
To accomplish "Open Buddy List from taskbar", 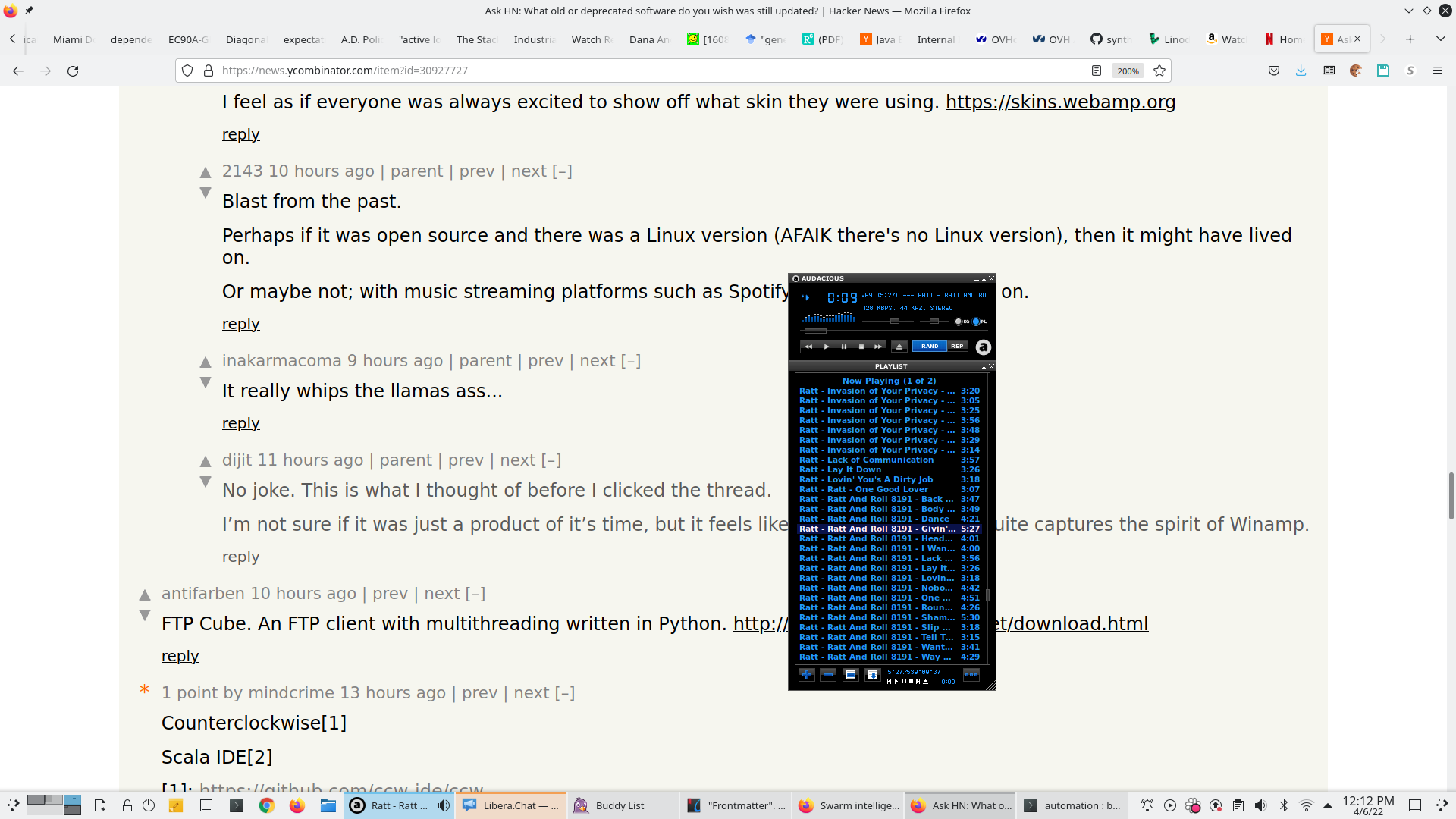I will point(620,805).
